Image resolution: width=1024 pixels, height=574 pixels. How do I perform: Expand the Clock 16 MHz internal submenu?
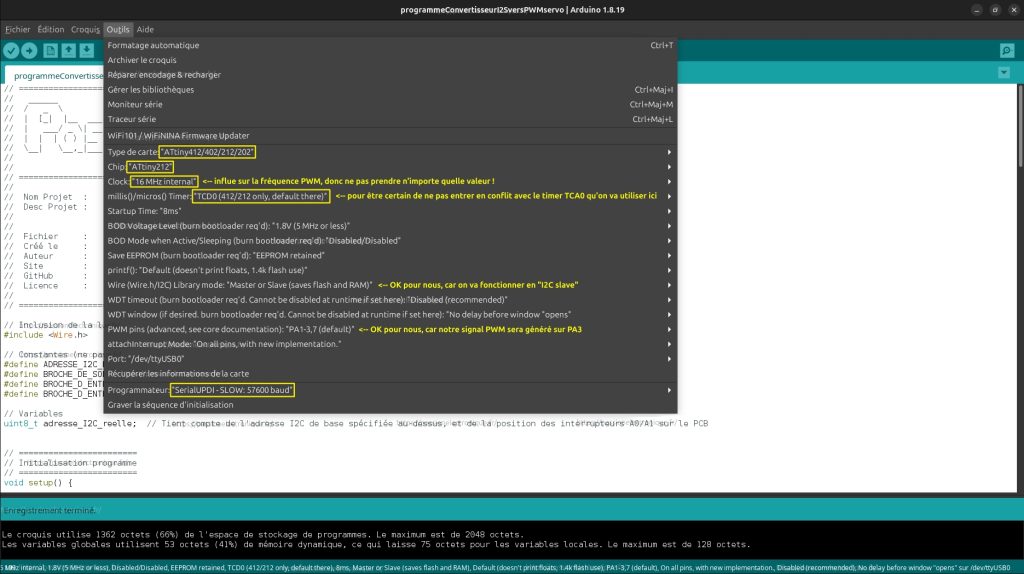click(390, 182)
